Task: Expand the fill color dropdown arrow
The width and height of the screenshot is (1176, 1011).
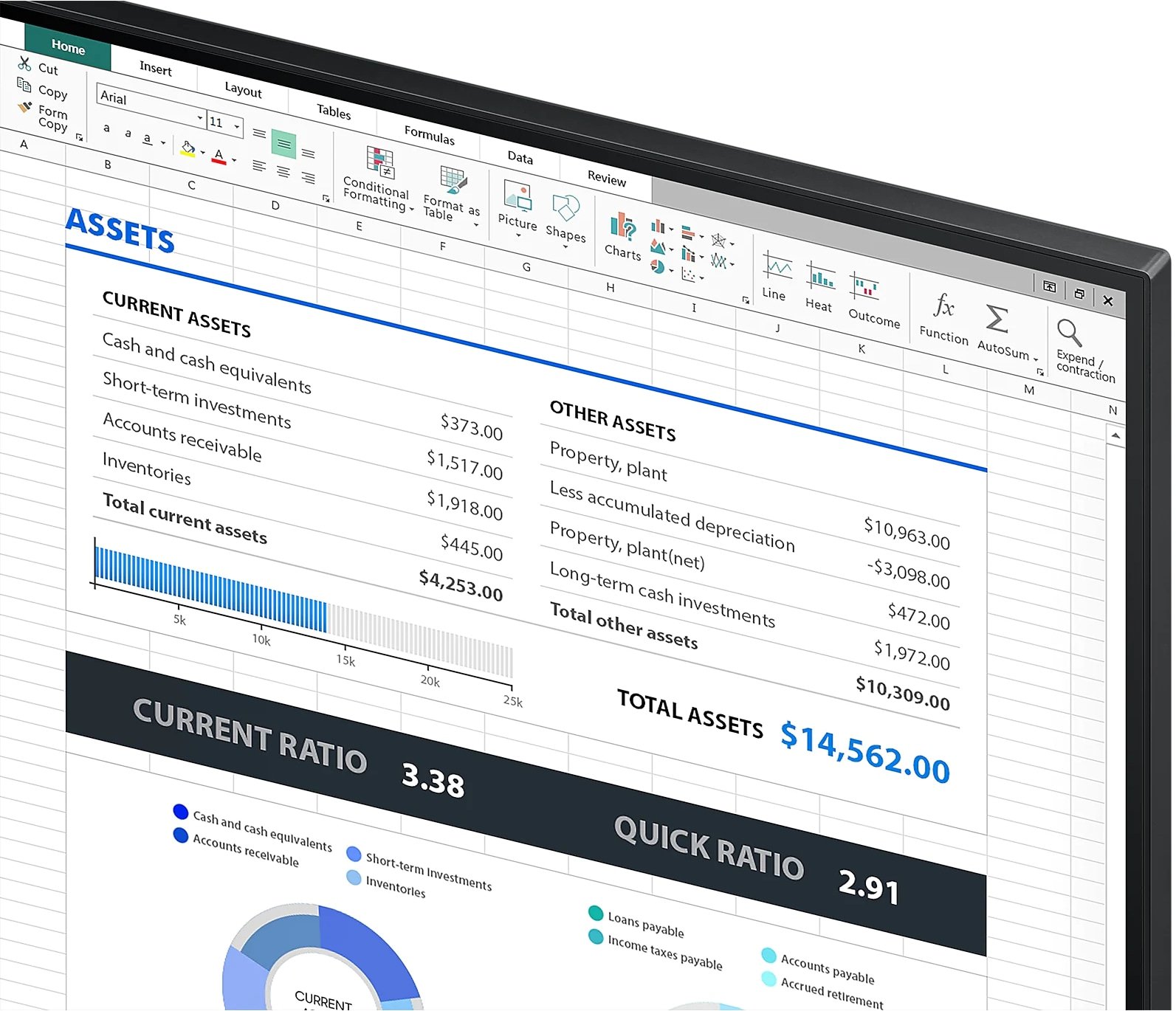Action: 203,152
